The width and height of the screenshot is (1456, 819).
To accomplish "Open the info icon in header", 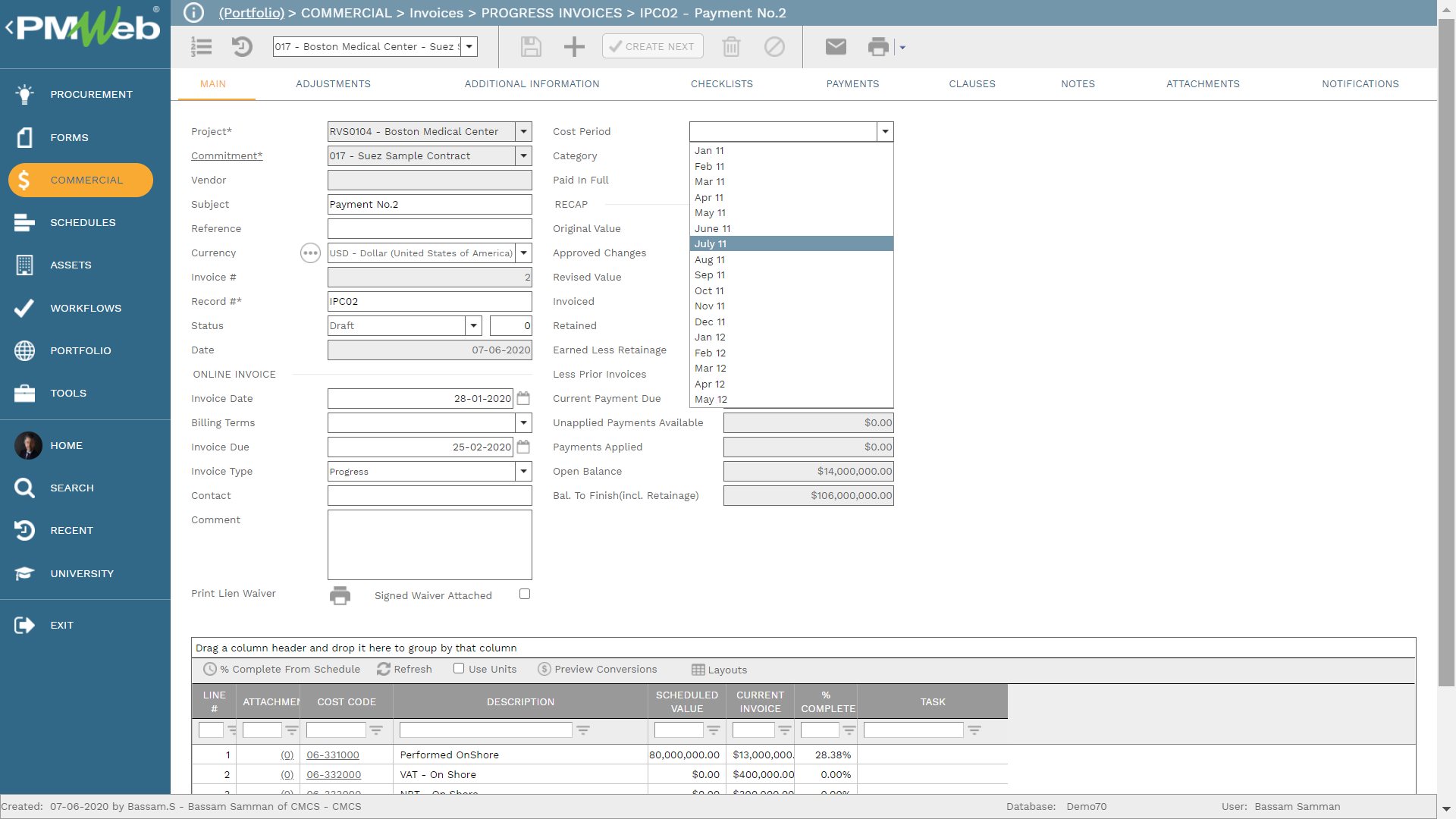I will point(193,13).
